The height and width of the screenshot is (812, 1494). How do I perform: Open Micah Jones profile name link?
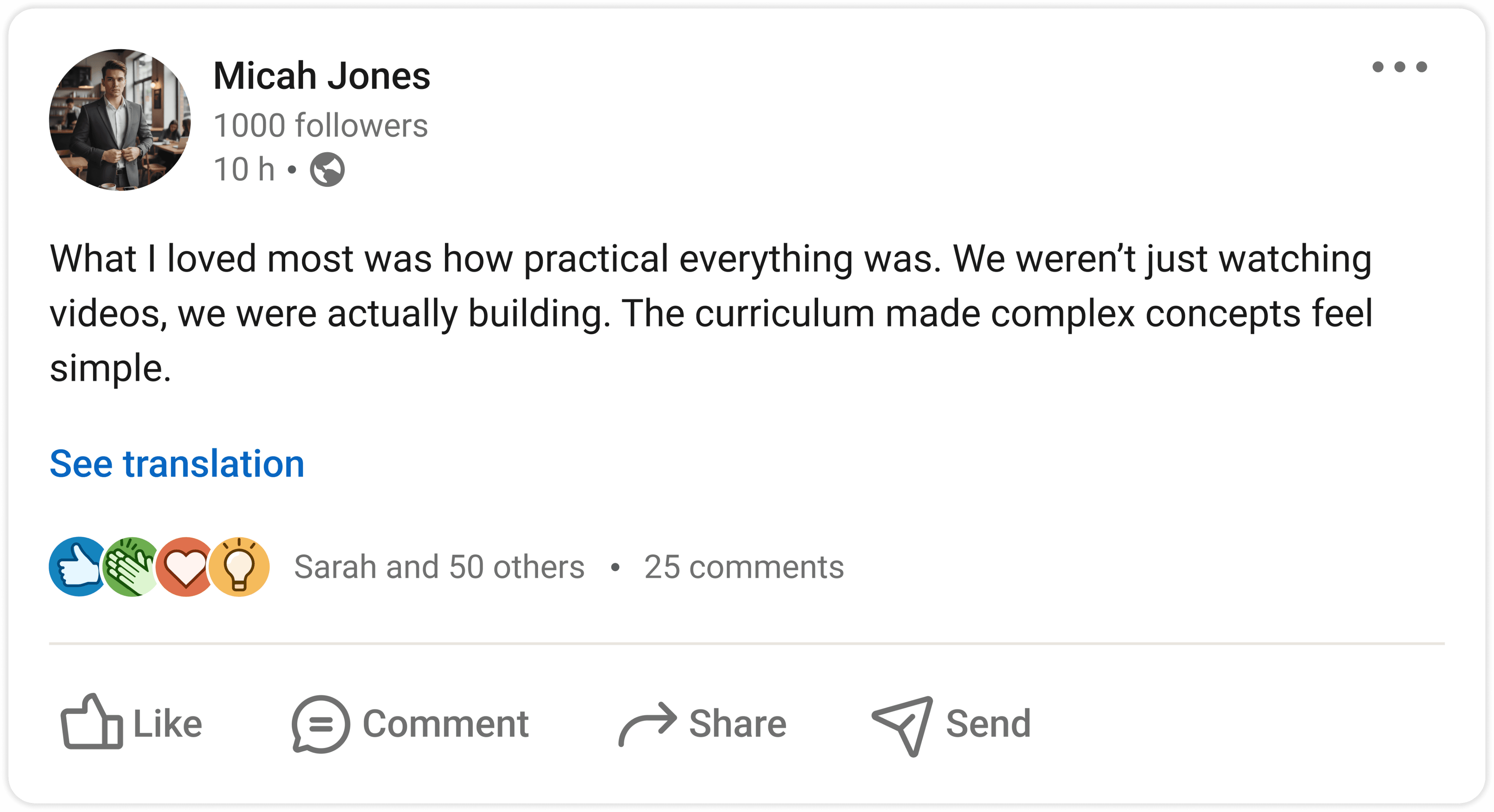(322, 76)
